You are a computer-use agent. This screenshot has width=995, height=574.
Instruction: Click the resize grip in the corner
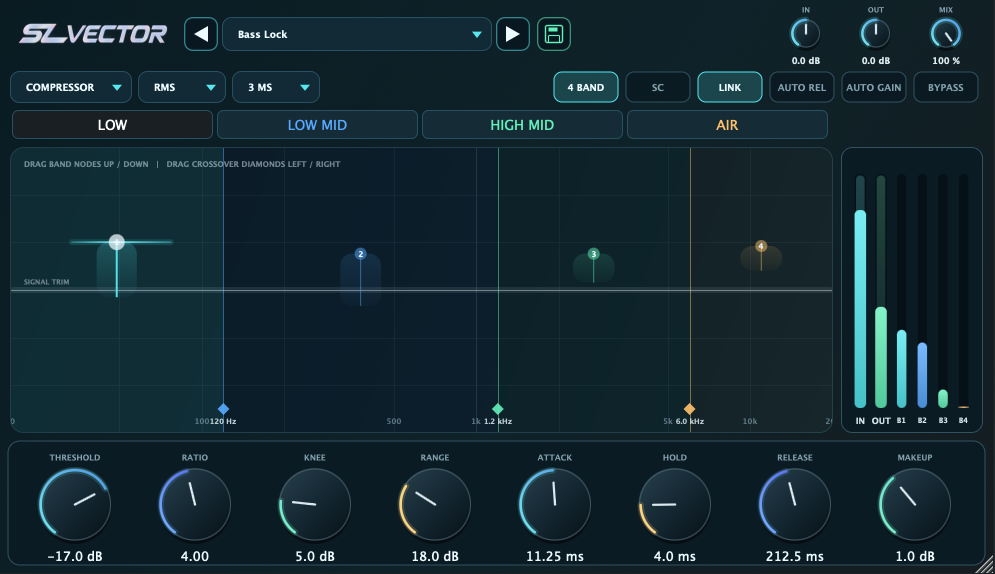[984, 564]
